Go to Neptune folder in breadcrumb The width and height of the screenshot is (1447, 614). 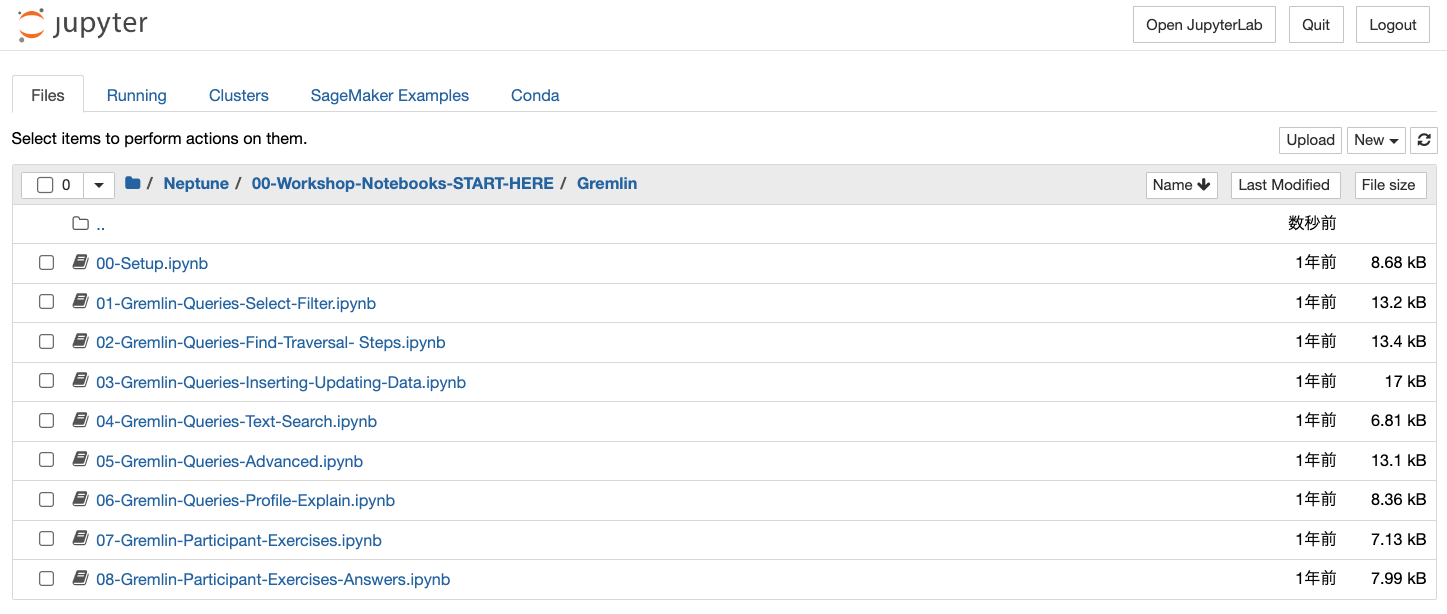pyautogui.click(x=196, y=184)
